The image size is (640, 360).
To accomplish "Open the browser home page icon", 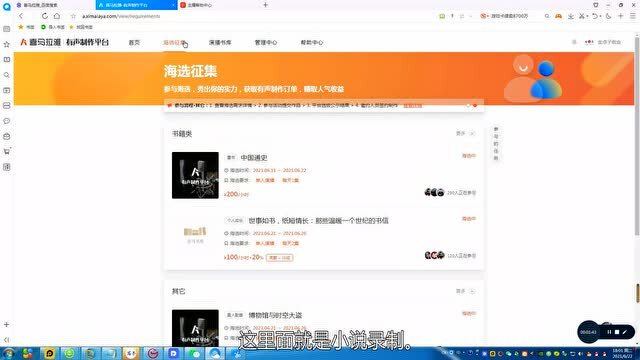I will pyautogui.click(x=57, y=16).
